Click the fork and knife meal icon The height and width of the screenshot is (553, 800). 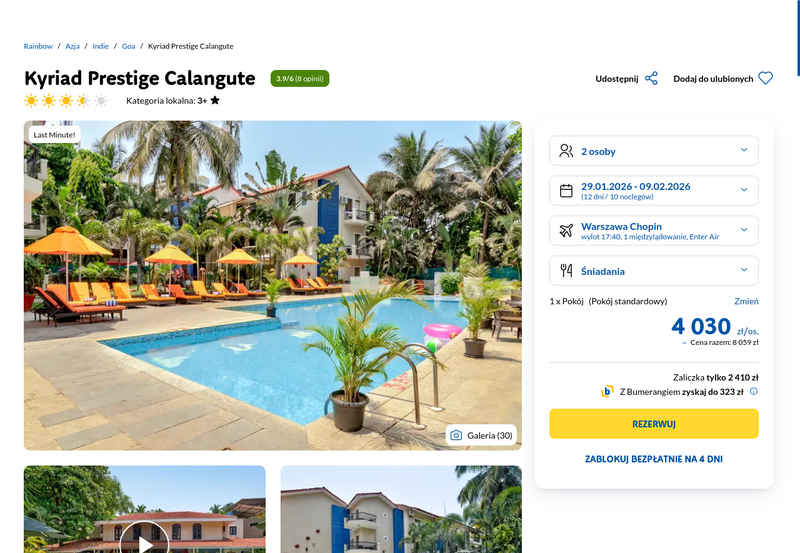[566, 270]
